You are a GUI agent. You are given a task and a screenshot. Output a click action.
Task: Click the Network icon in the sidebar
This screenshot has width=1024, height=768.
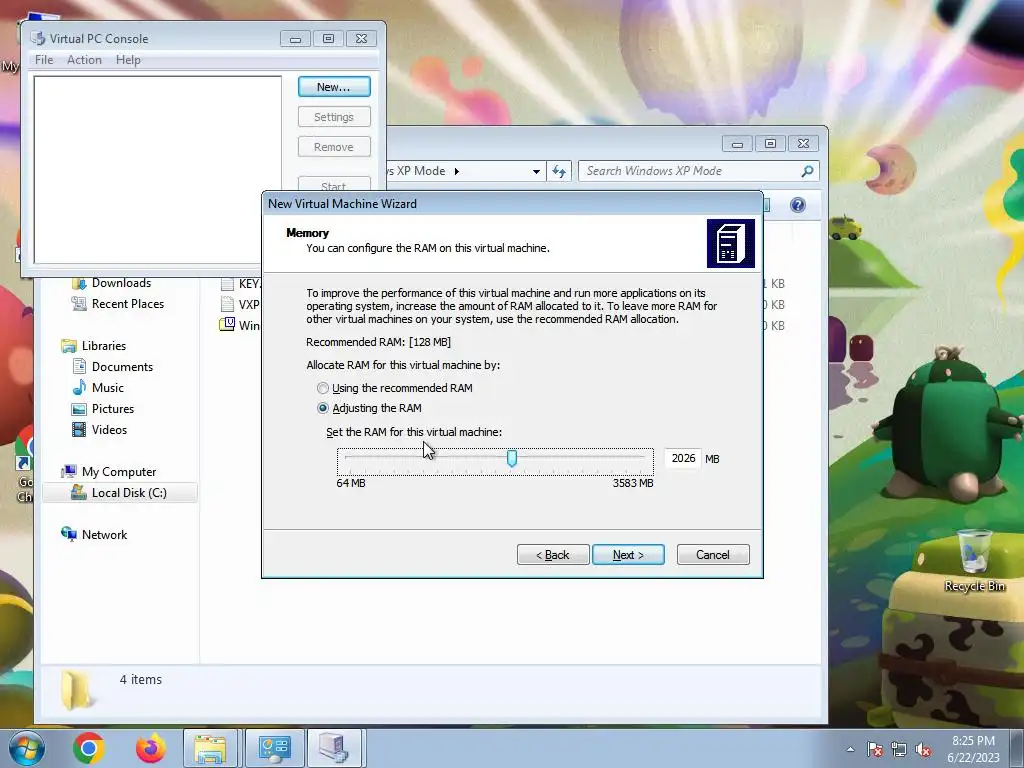click(x=69, y=534)
